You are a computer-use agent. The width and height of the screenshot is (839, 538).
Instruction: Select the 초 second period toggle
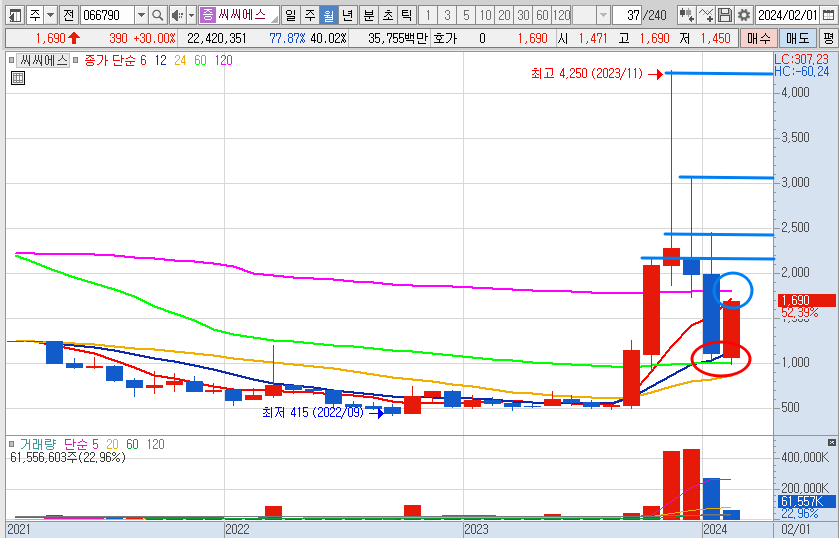point(388,15)
